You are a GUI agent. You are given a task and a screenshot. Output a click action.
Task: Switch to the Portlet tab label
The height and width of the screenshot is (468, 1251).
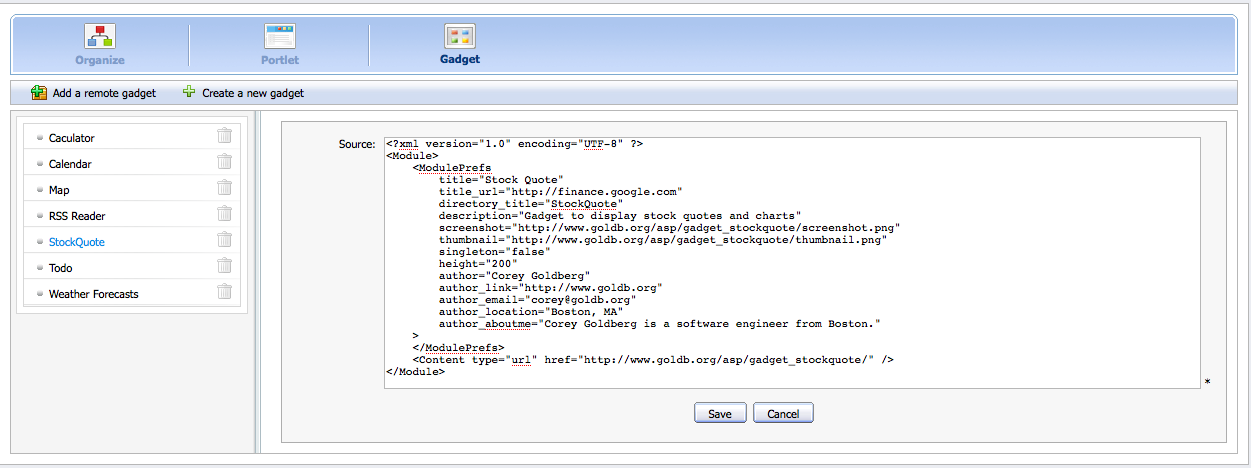coord(280,60)
